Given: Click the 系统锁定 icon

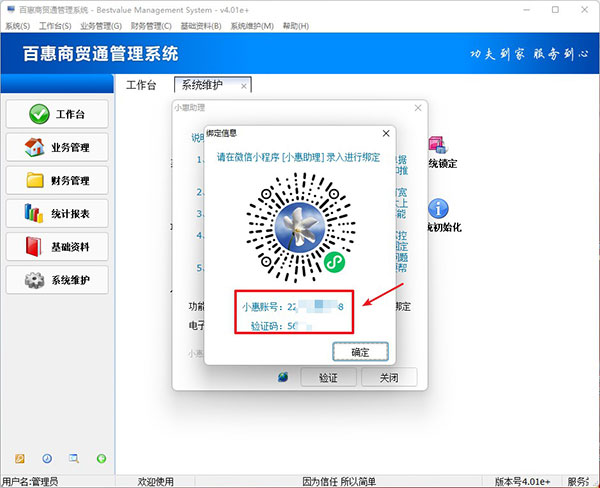Looking at the screenshot, I should click(438, 146).
